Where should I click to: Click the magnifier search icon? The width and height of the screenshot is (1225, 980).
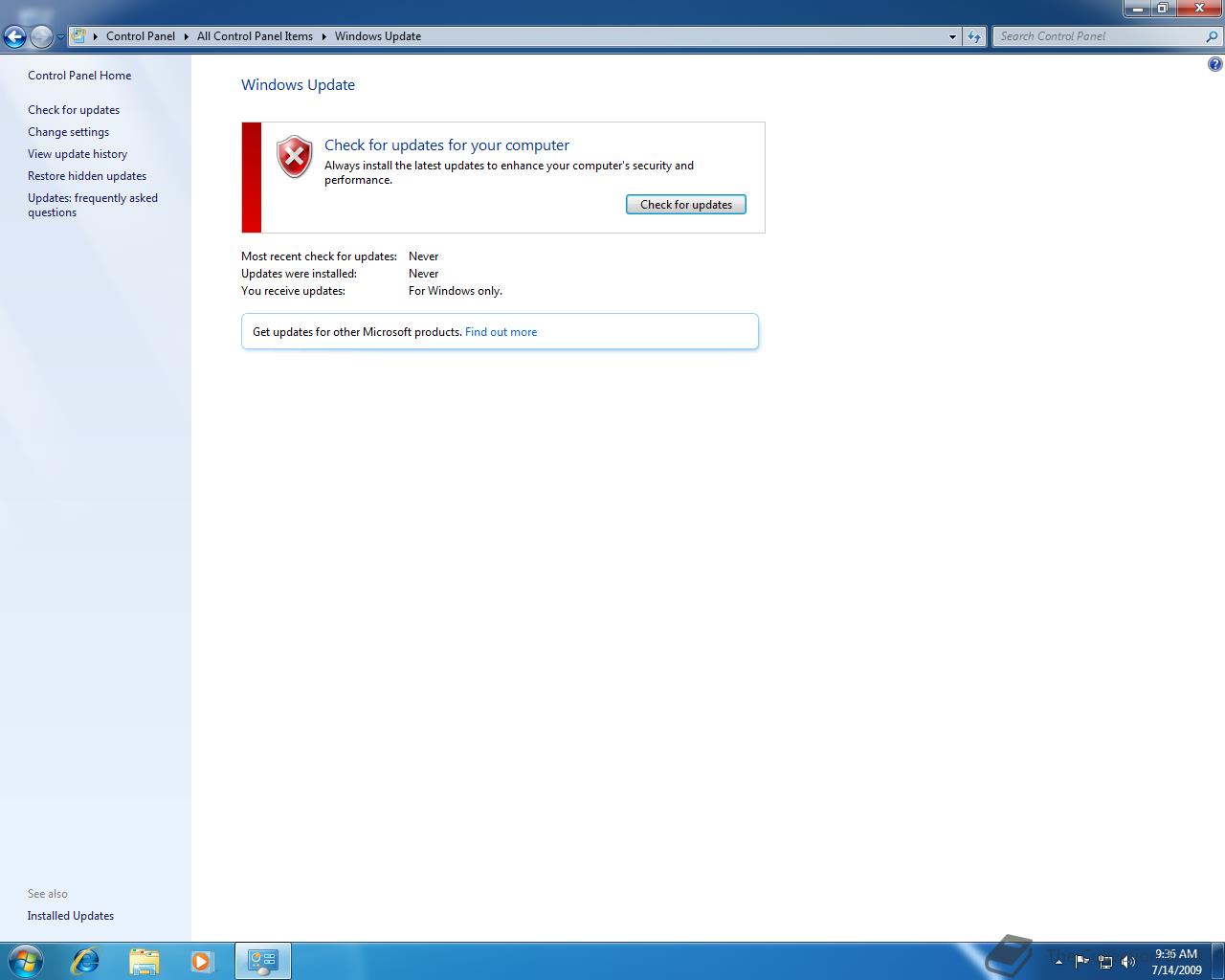[1213, 36]
